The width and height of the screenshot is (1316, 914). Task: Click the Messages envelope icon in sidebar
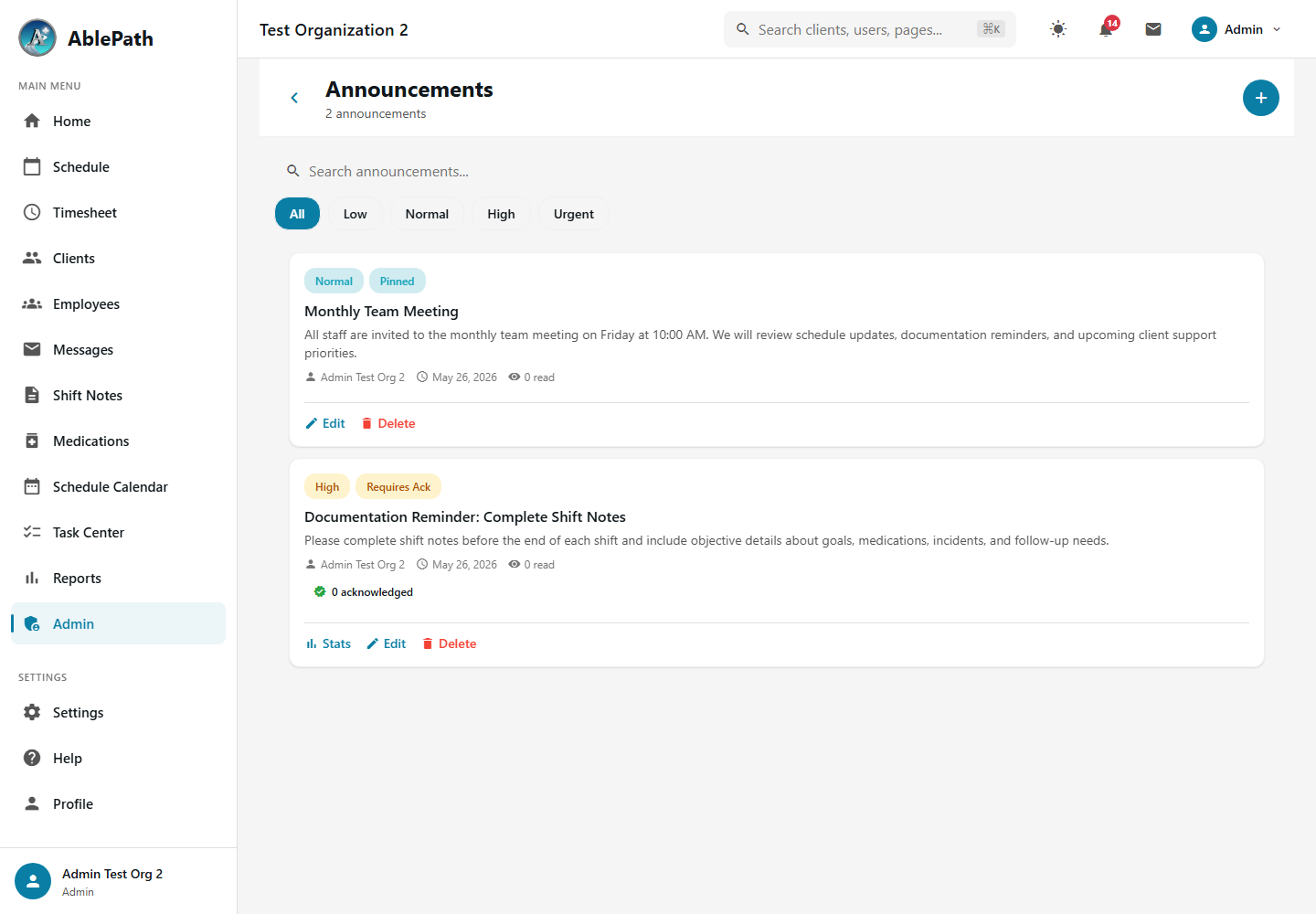[x=32, y=349]
